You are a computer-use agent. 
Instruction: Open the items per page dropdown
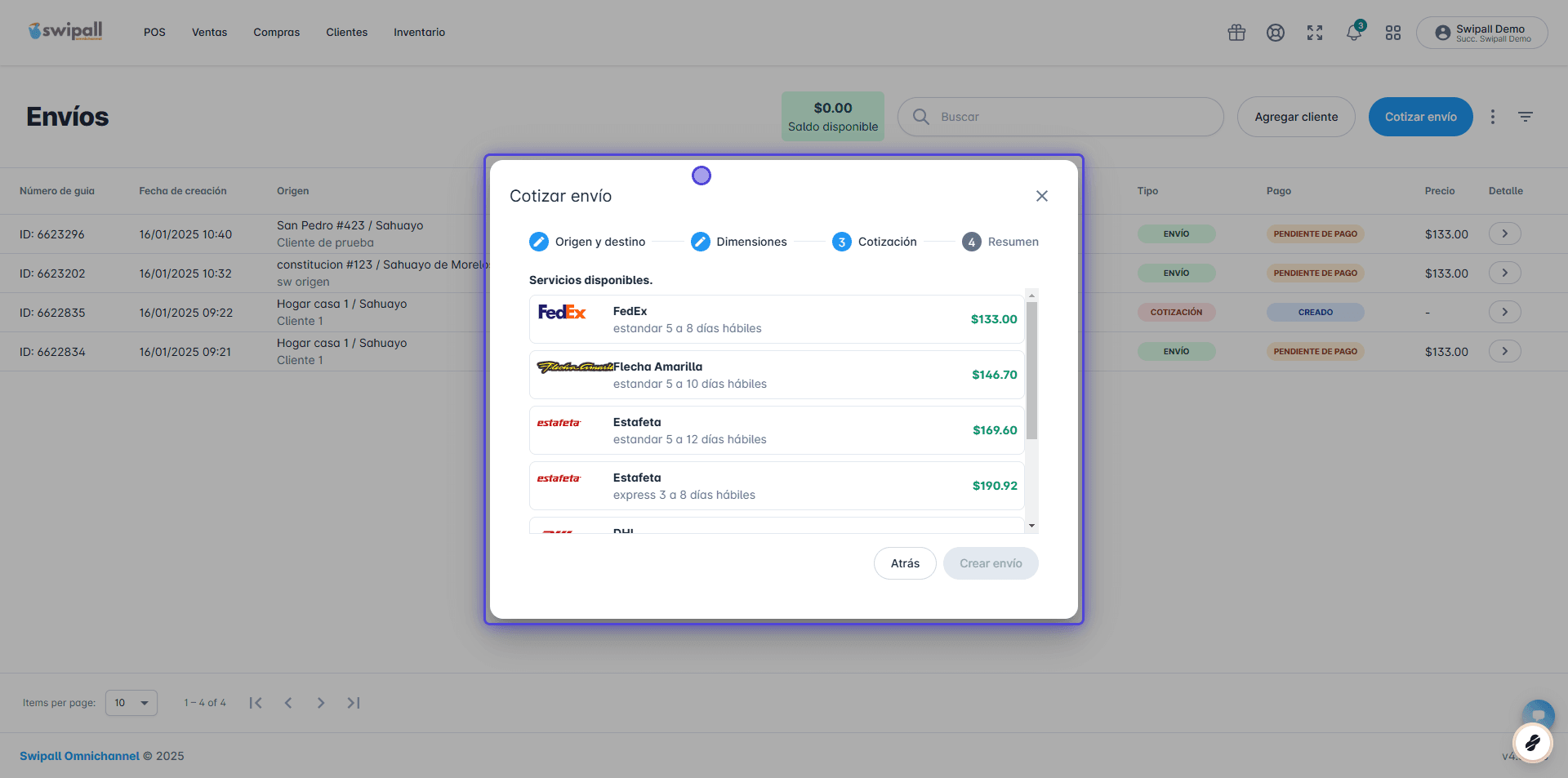point(131,703)
